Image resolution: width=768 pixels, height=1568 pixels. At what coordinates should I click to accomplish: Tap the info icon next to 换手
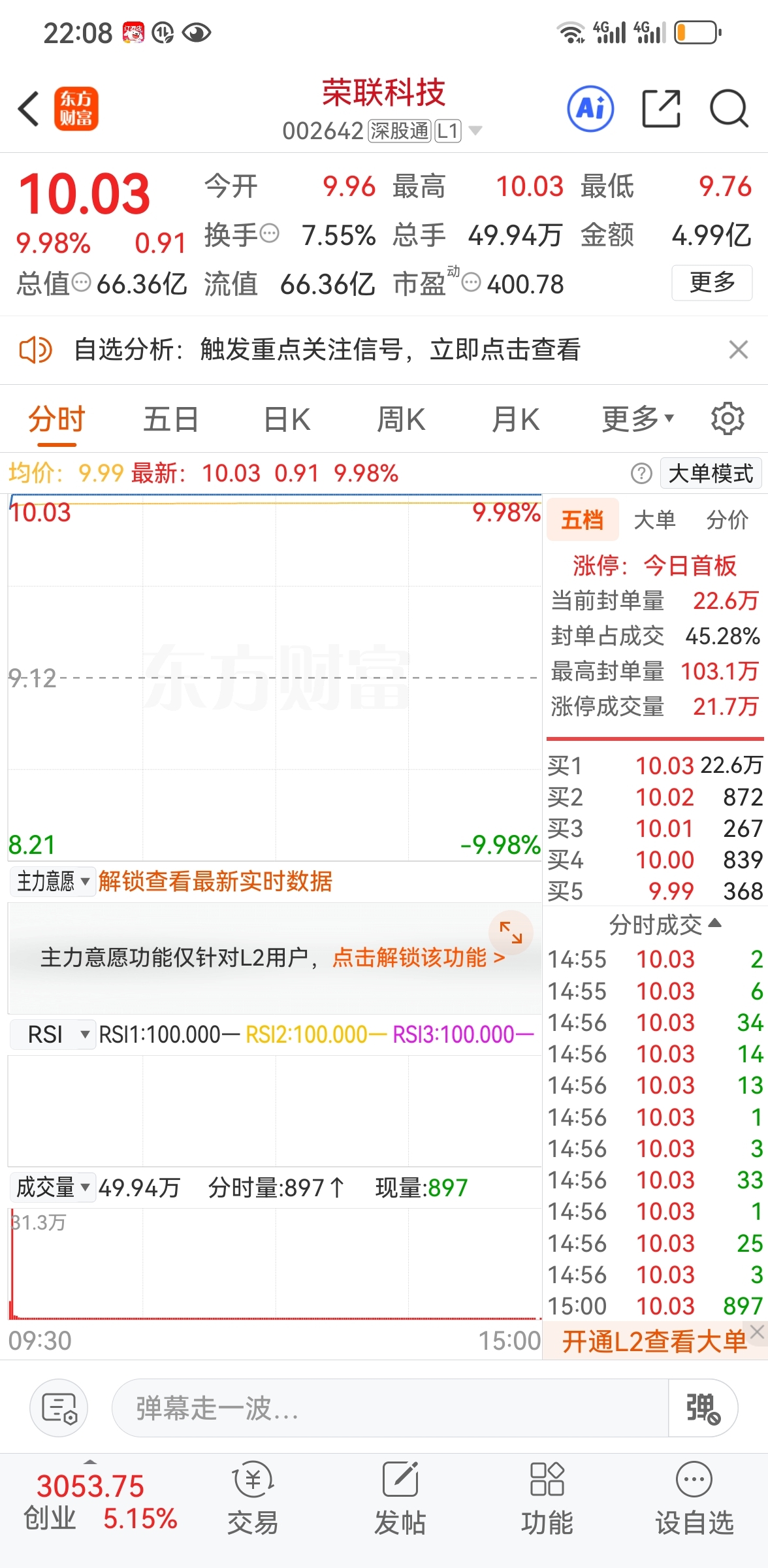[270, 233]
